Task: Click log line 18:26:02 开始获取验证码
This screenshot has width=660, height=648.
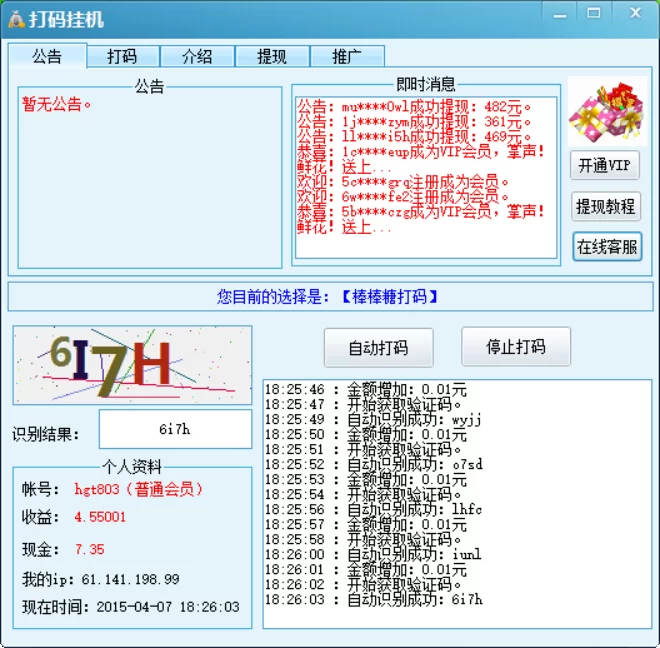Action: click(363, 584)
